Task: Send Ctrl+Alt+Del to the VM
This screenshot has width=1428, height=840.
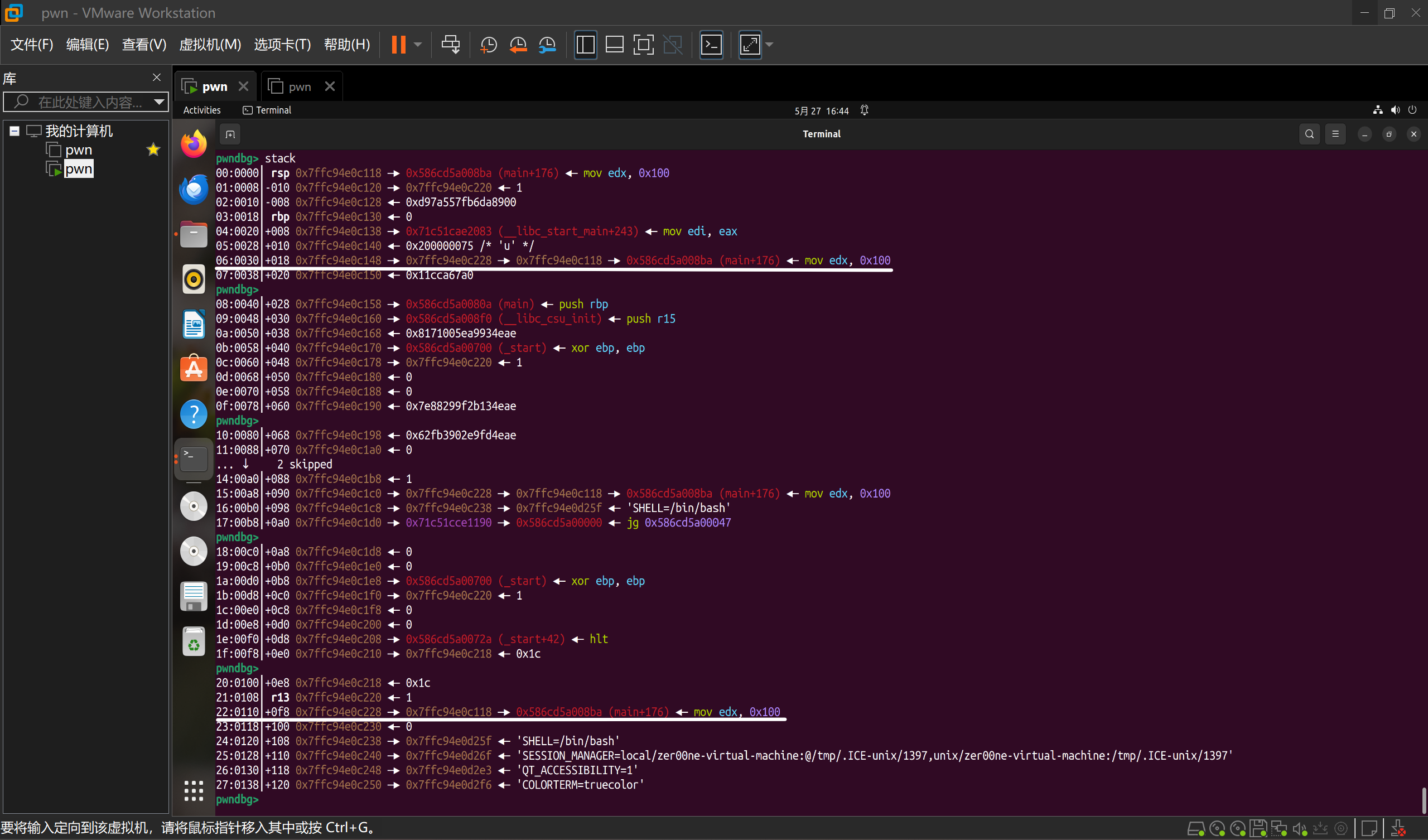Action: point(451,44)
